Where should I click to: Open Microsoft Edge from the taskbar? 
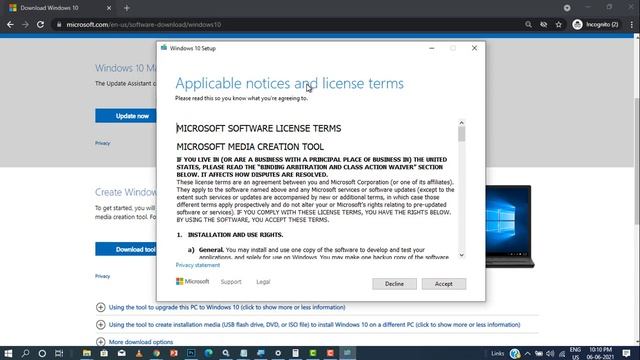(209, 353)
